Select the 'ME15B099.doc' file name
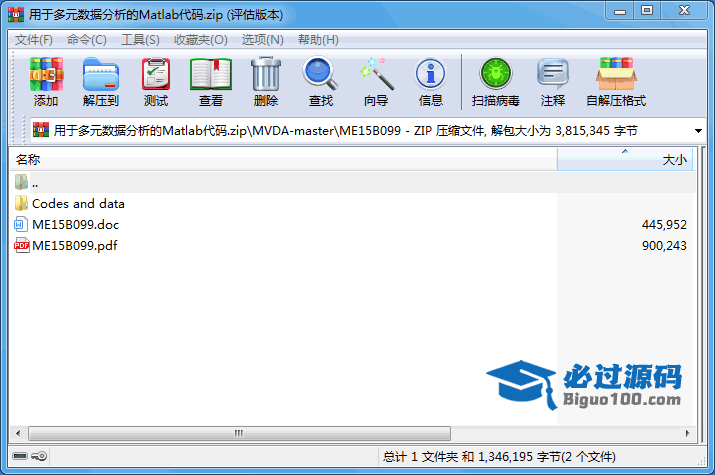 (x=76, y=224)
